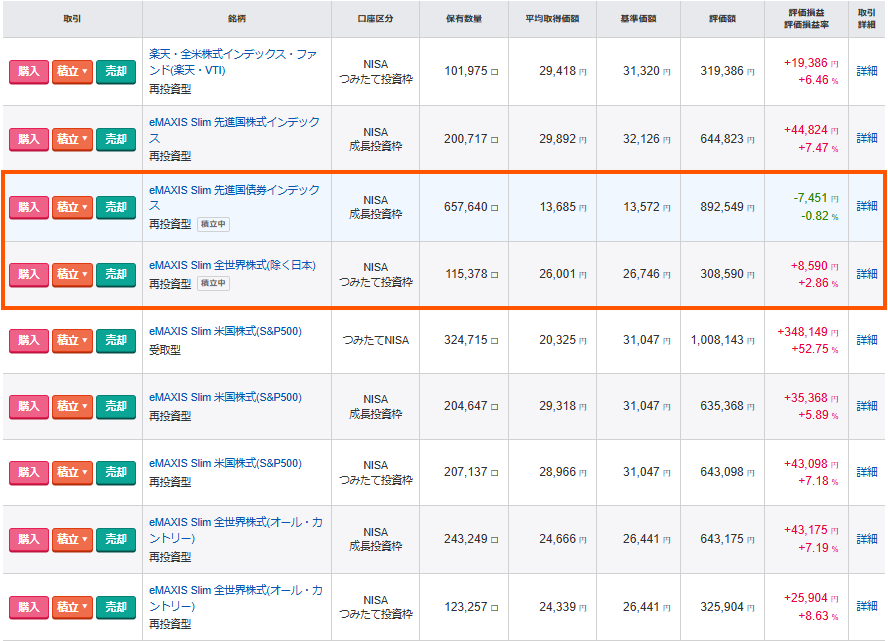The width and height of the screenshot is (888, 641).
Task: Click 売却 for eMAXIS Slim 先進国株式インデックス
Action: pyautogui.click(x=116, y=139)
